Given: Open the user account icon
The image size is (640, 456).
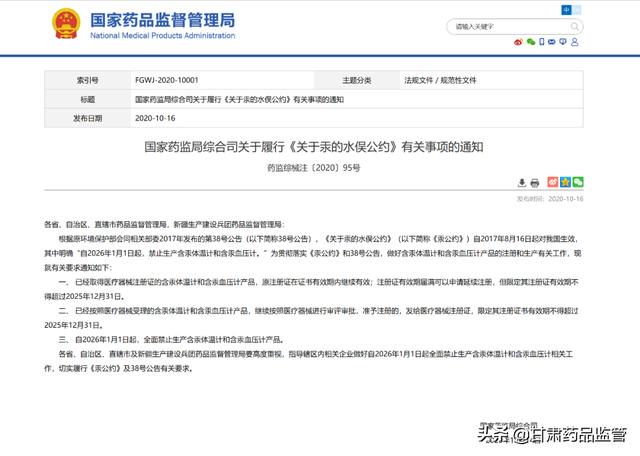Looking at the screenshot, I should point(575,42).
